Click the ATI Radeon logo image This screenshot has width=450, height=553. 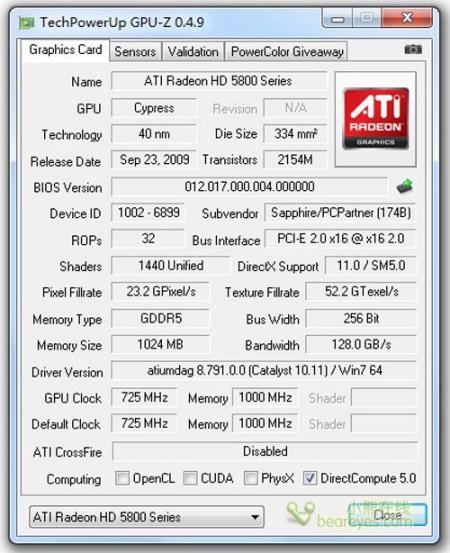375,119
